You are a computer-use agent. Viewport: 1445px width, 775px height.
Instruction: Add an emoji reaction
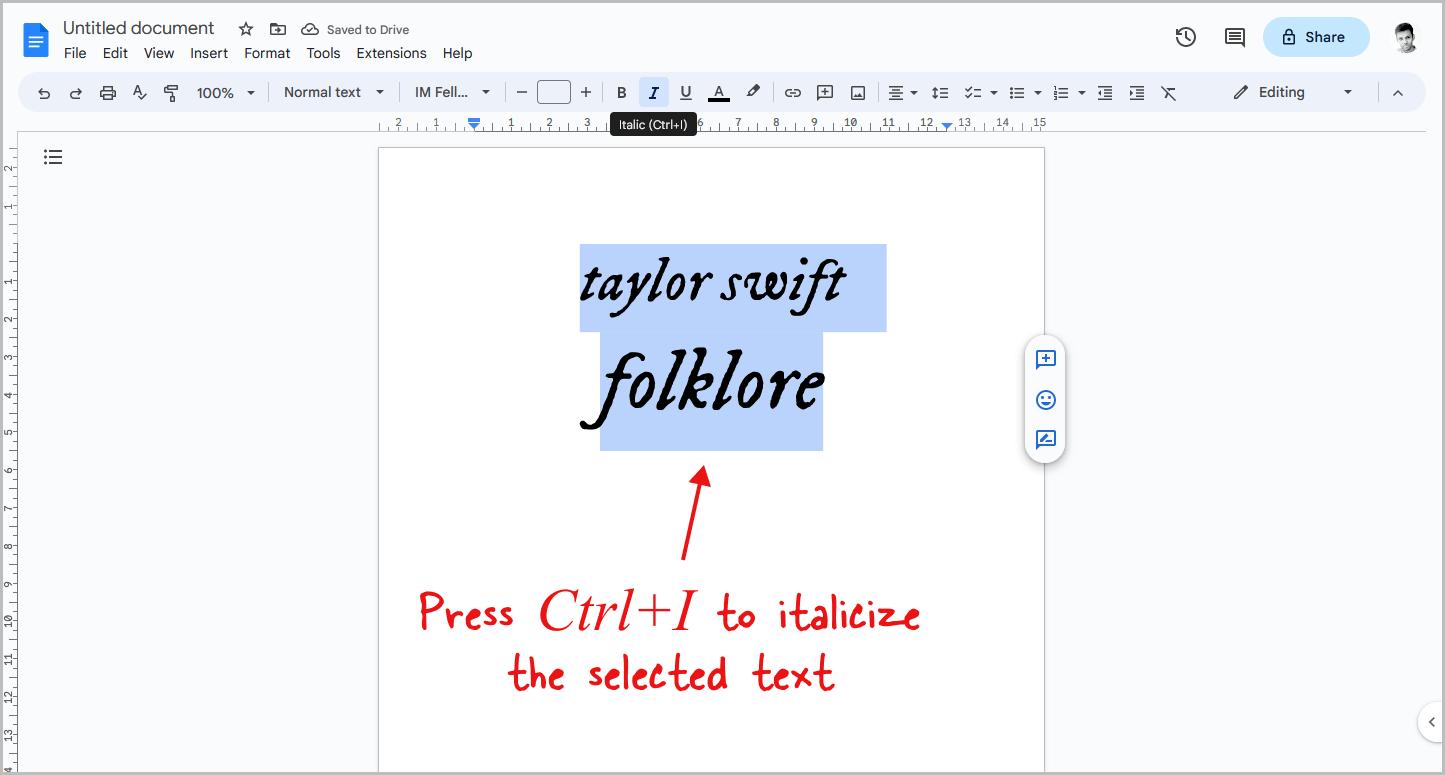point(1046,400)
